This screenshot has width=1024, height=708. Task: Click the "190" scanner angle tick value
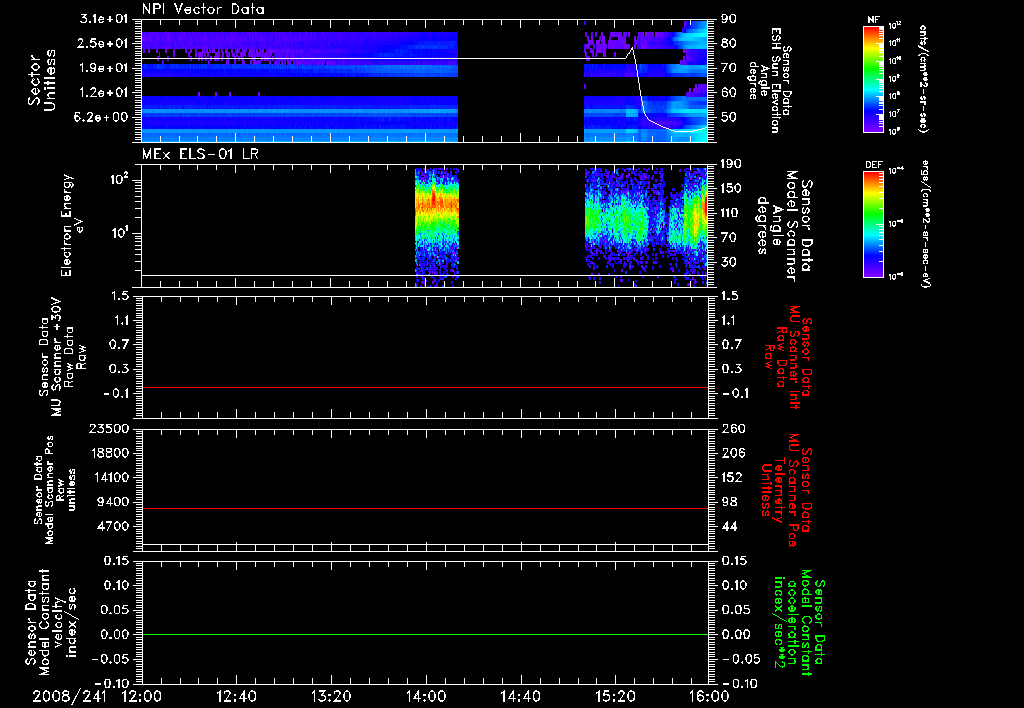click(x=731, y=164)
